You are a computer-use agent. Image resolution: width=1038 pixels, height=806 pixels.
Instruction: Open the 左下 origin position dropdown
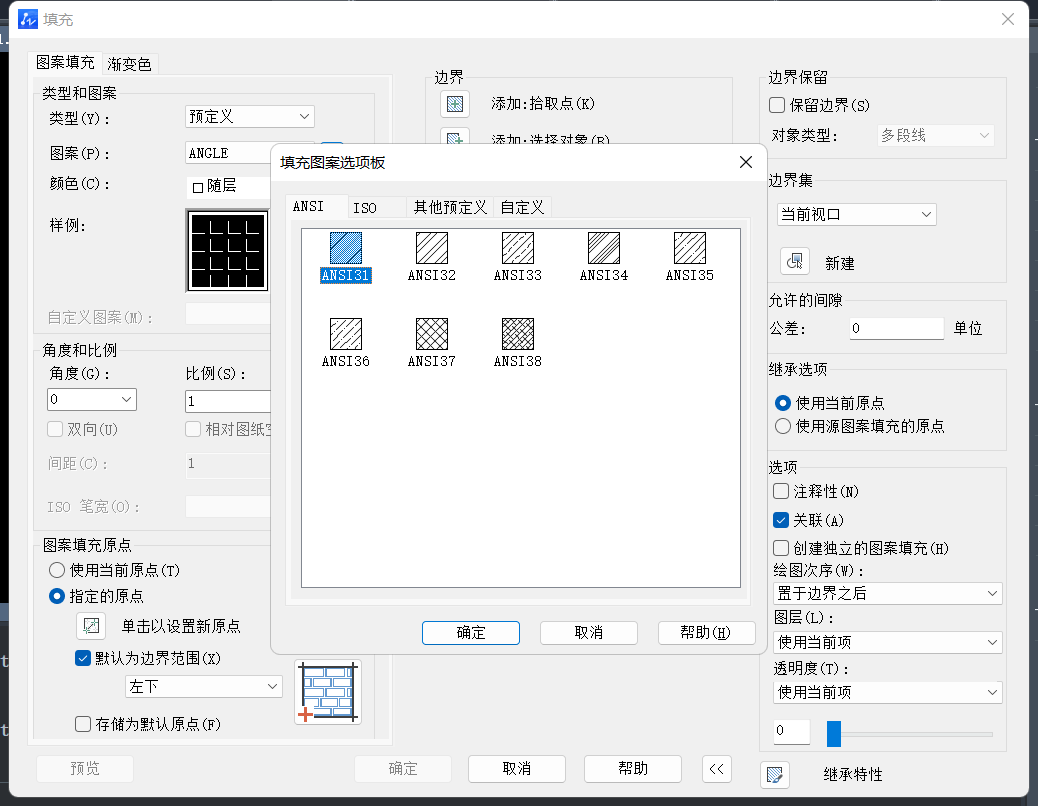pyautogui.click(x=204, y=686)
